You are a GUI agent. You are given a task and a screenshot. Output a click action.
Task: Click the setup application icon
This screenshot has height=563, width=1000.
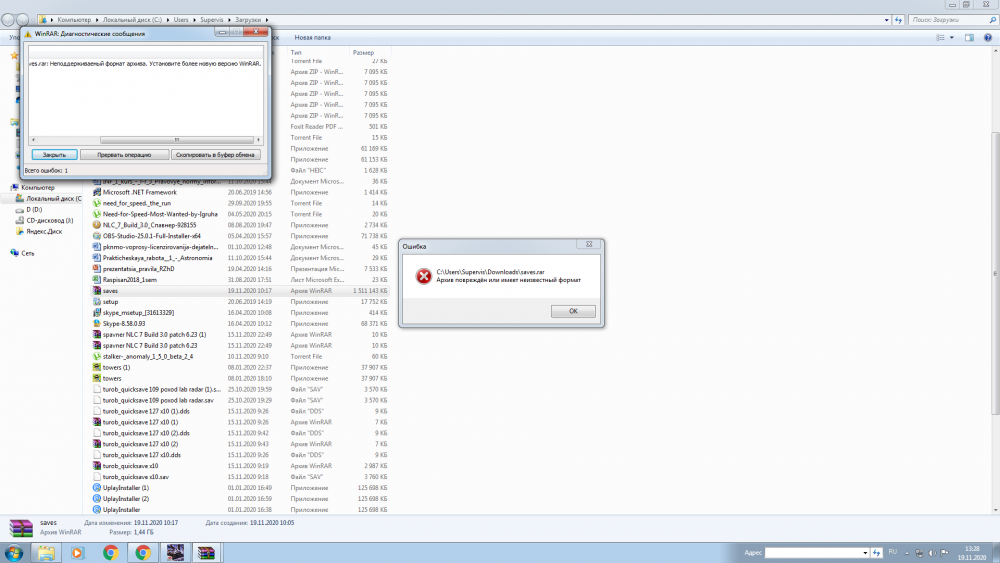coord(97,302)
